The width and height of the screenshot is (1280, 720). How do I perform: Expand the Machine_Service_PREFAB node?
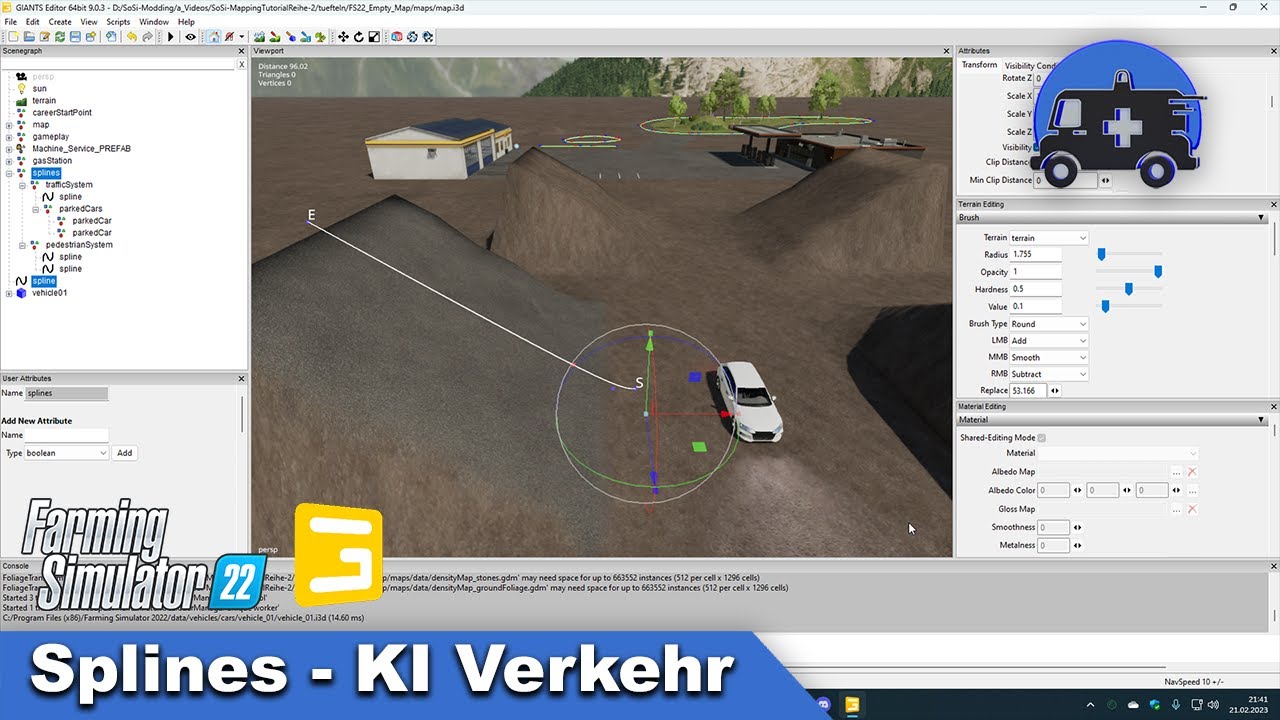pos(9,149)
